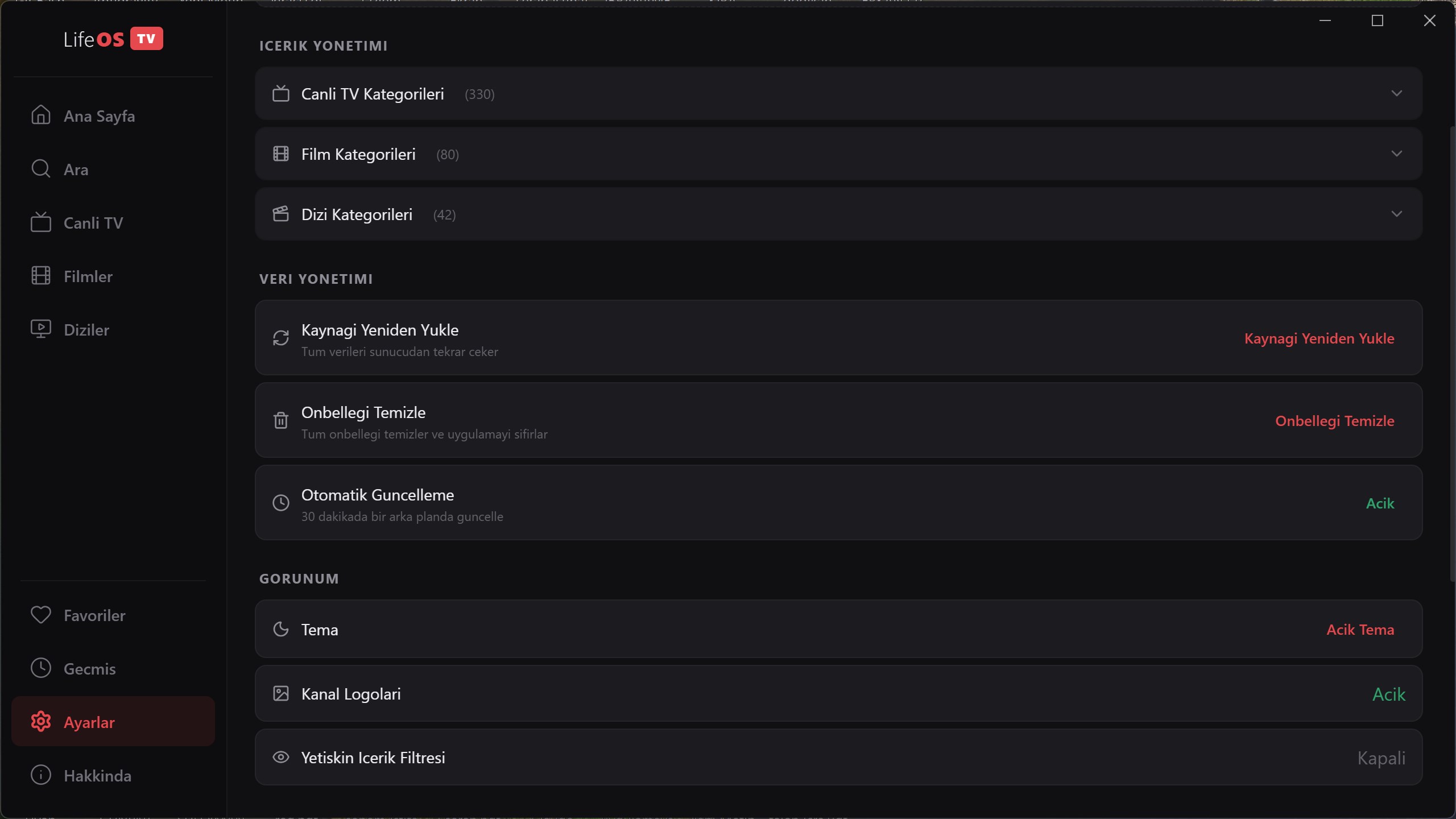Click the Ara search magnifier icon

[40, 168]
